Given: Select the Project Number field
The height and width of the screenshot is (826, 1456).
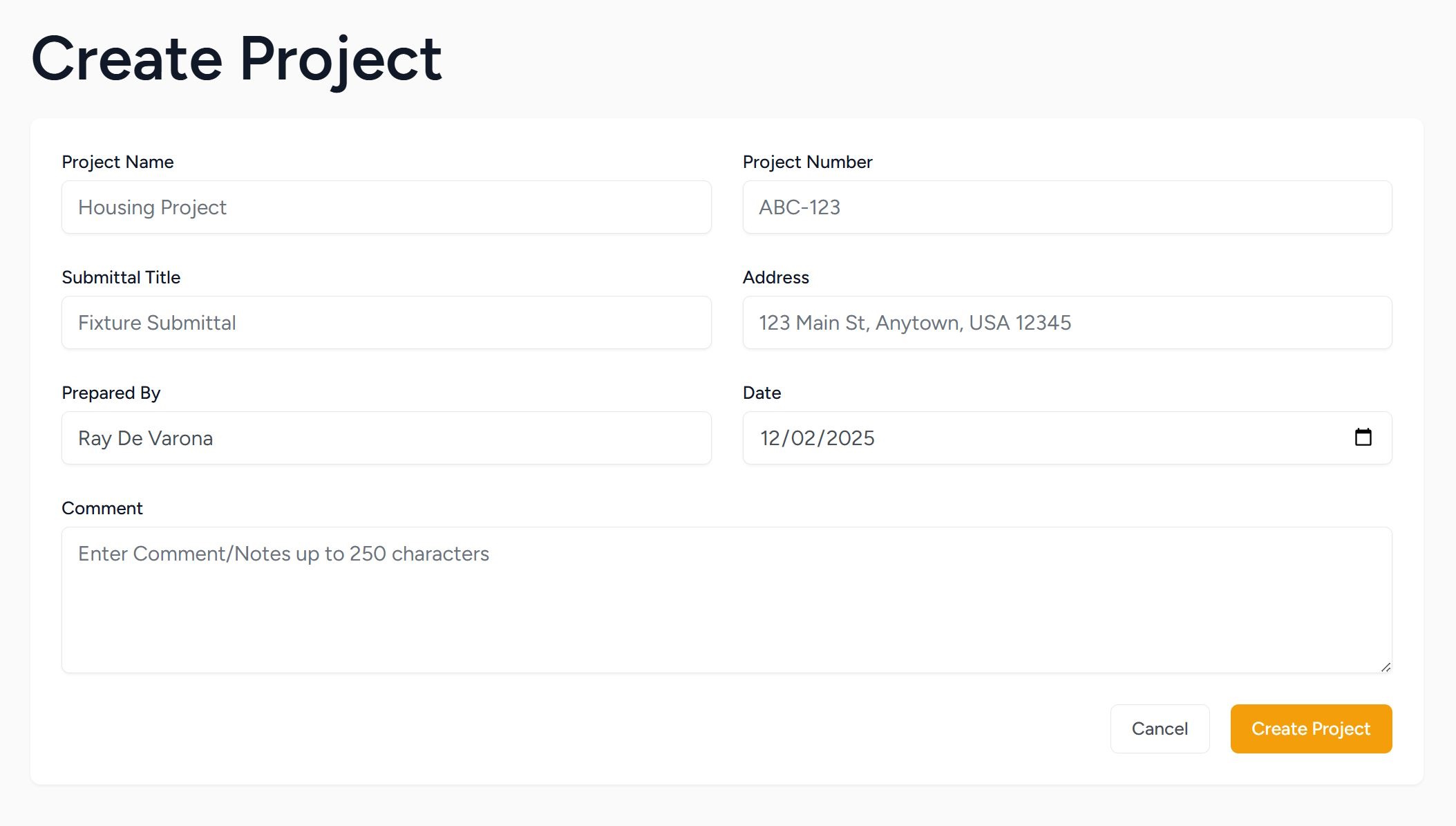Looking at the screenshot, I should pos(1067,207).
